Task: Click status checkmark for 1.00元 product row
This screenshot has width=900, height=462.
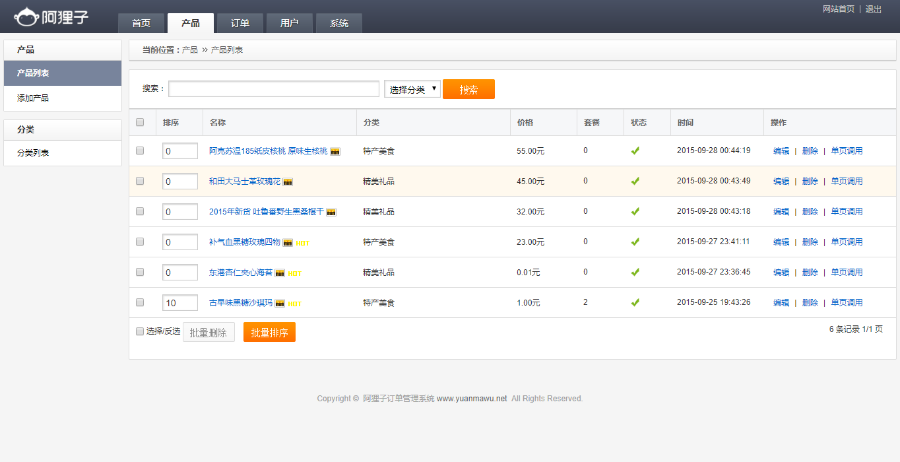Action: click(x=634, y=302)
